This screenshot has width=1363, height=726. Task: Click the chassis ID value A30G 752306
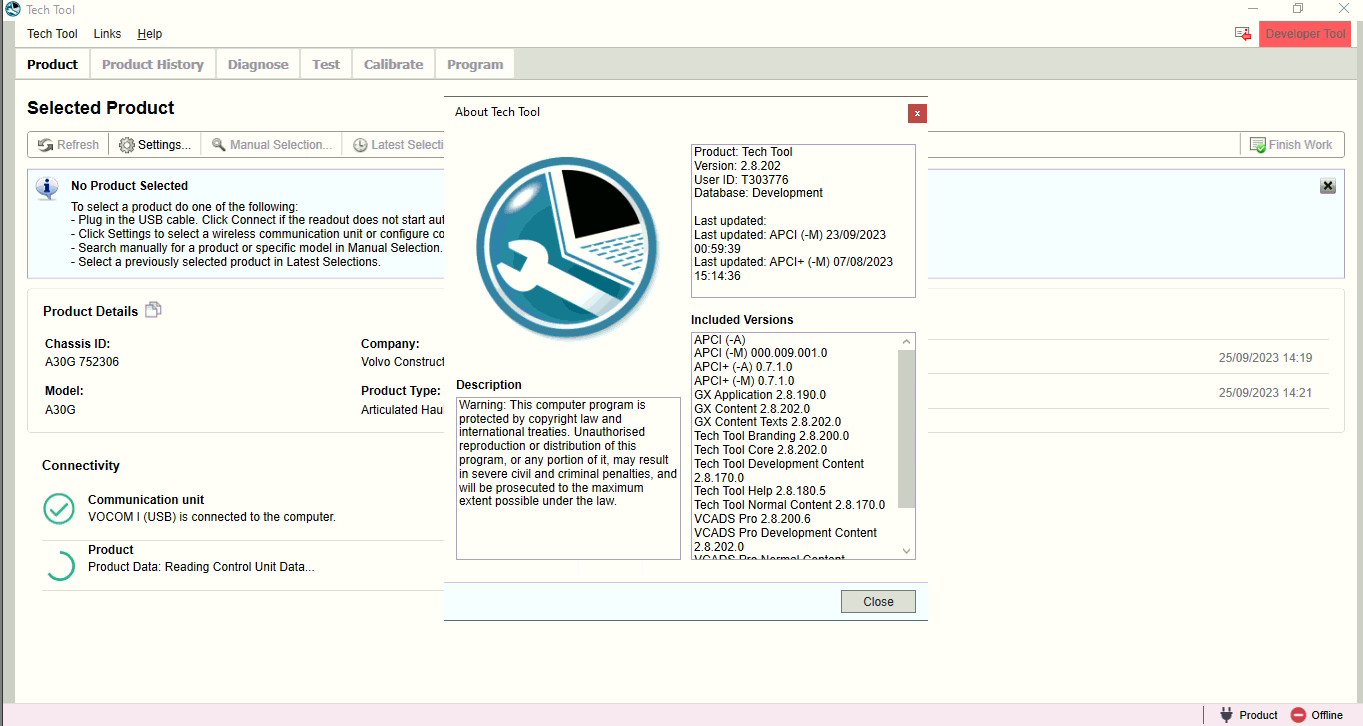click(82, 362)
